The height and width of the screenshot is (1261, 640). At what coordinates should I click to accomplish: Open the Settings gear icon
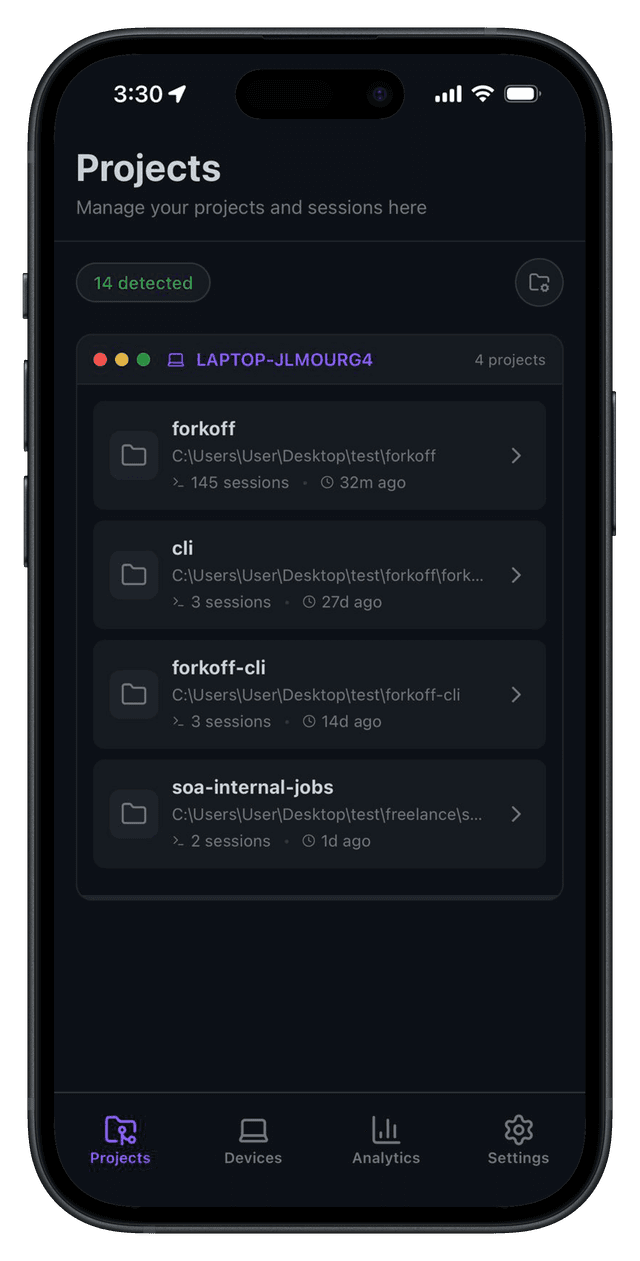click(518, 1130)
